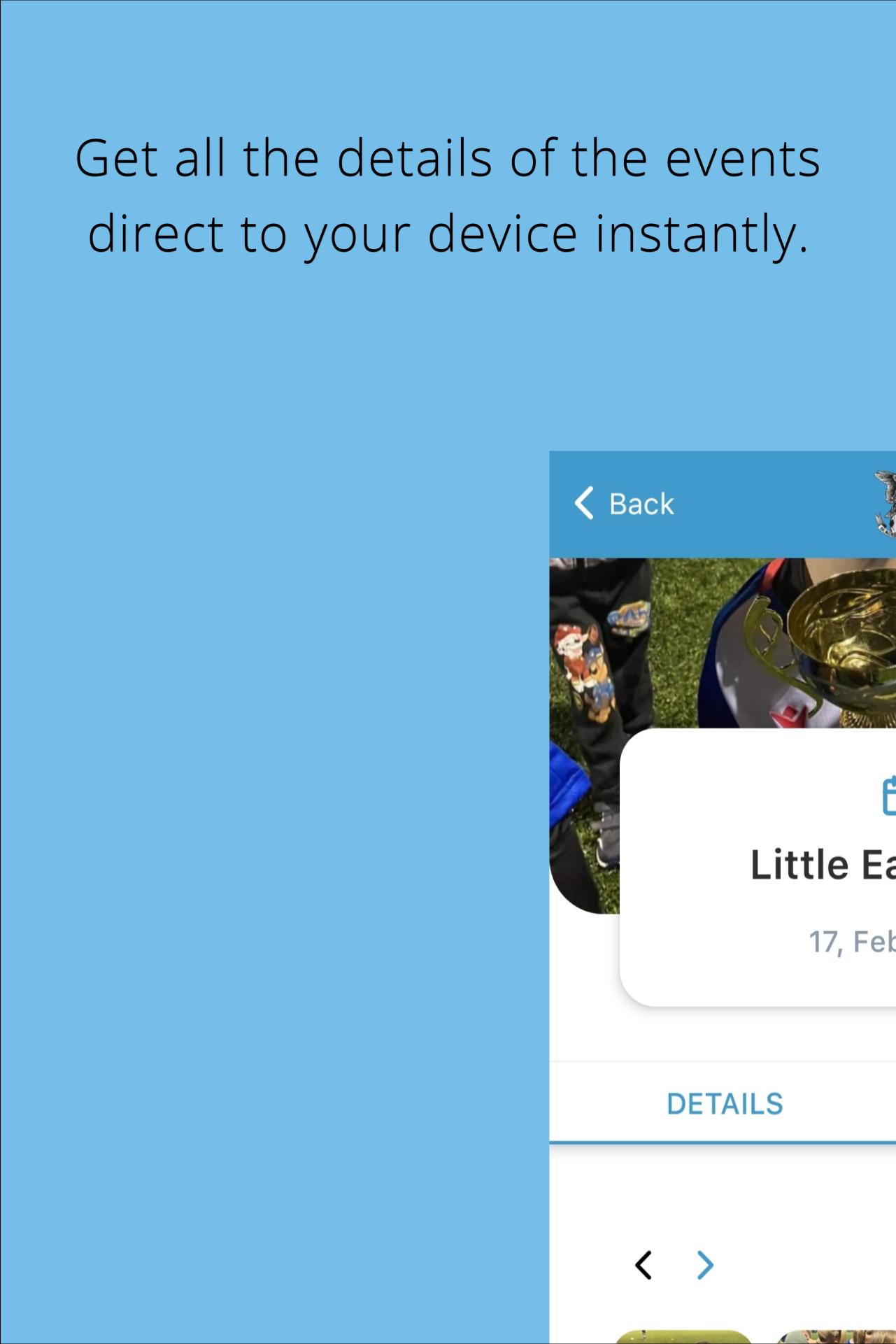Tap the Back chevron arrow icon

tap(584, 503)
